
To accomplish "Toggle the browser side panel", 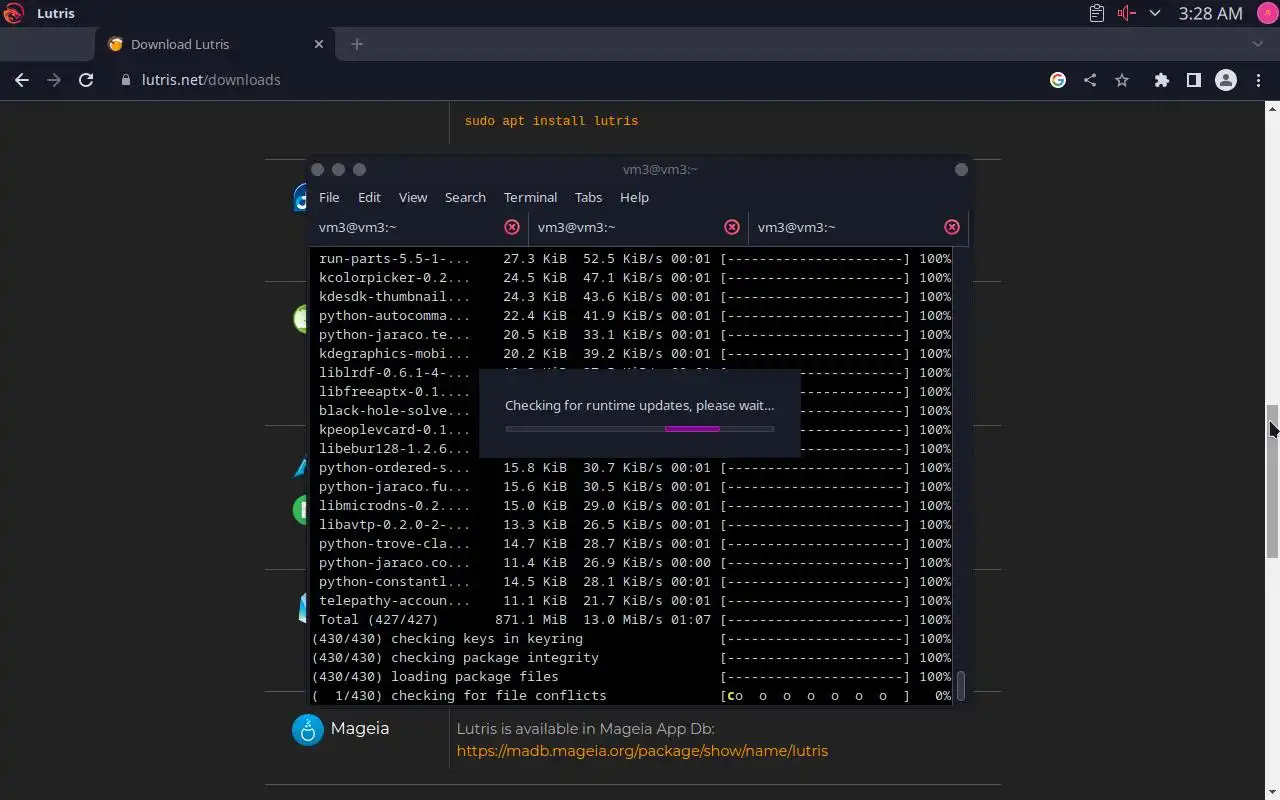I will pos(1193,80).
